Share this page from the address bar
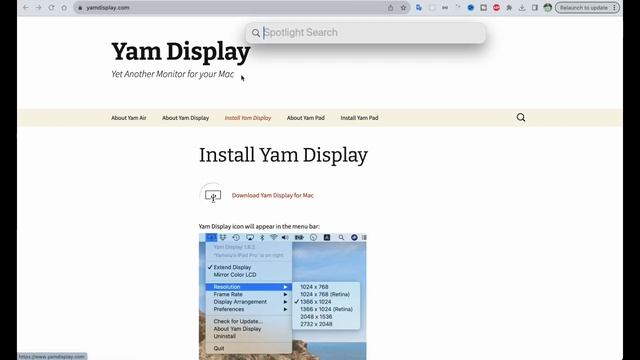Screen dimensions: 640x360 [391, 8]
